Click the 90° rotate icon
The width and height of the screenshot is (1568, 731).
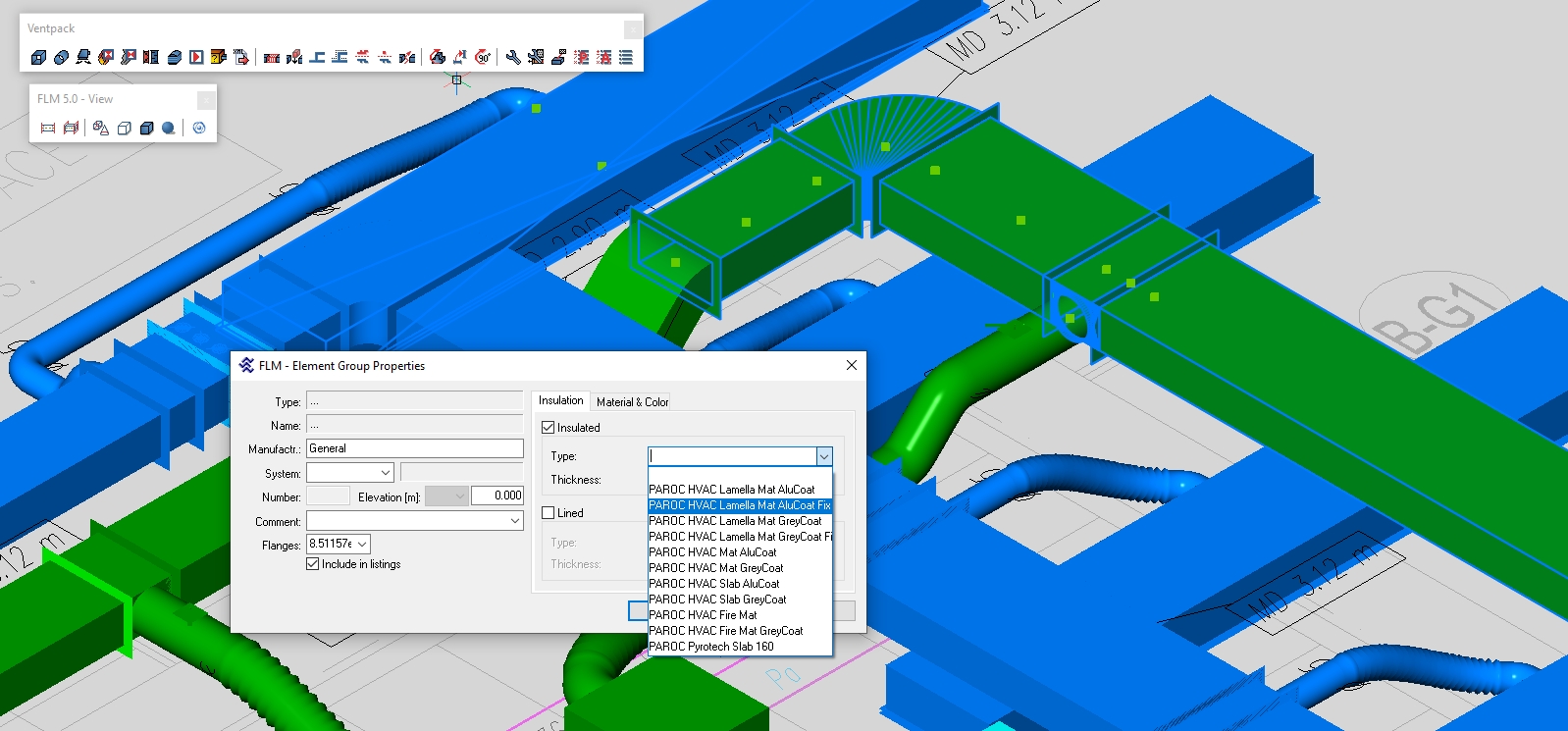pyautogui.click(x=483, y=57)
